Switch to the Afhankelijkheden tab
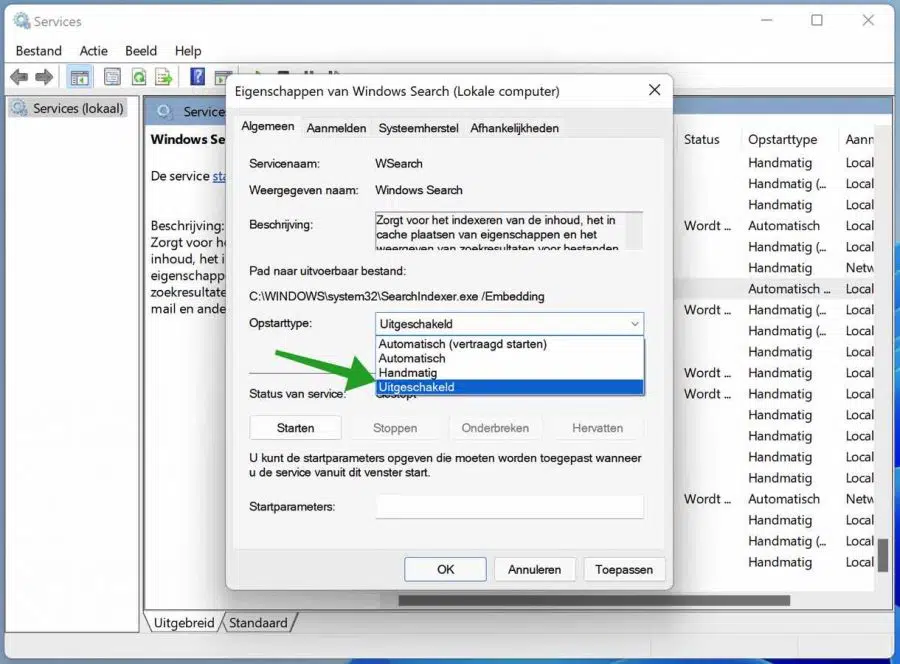 [x=514, y=128]
